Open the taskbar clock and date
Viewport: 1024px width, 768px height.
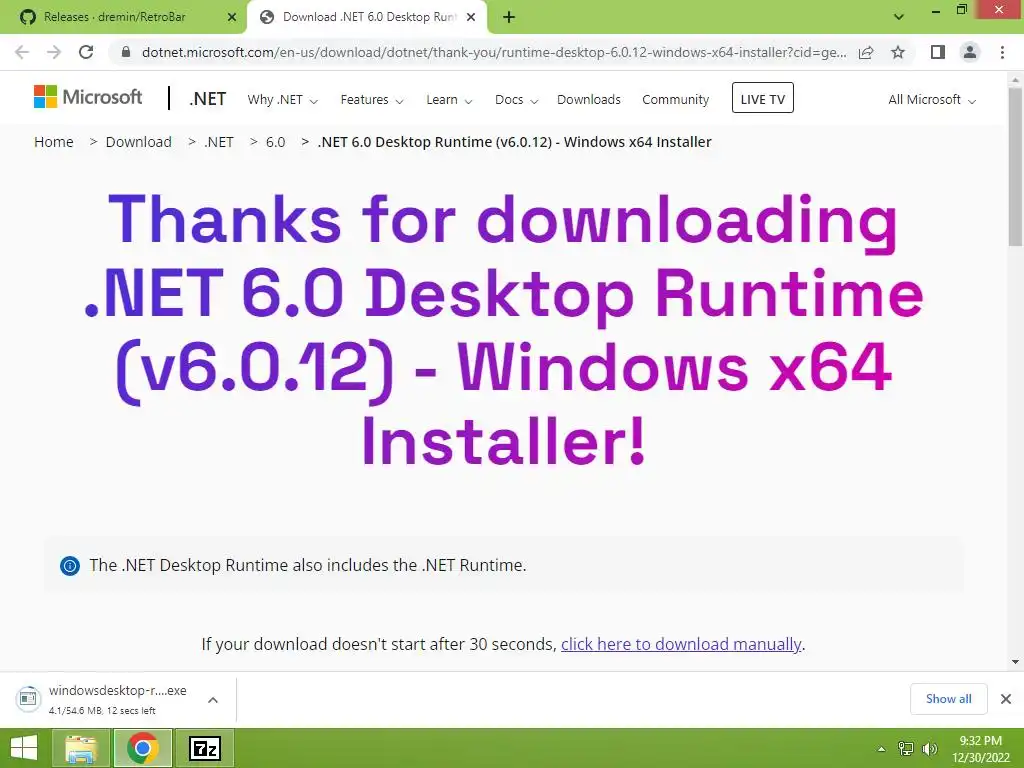coord(981,749)
